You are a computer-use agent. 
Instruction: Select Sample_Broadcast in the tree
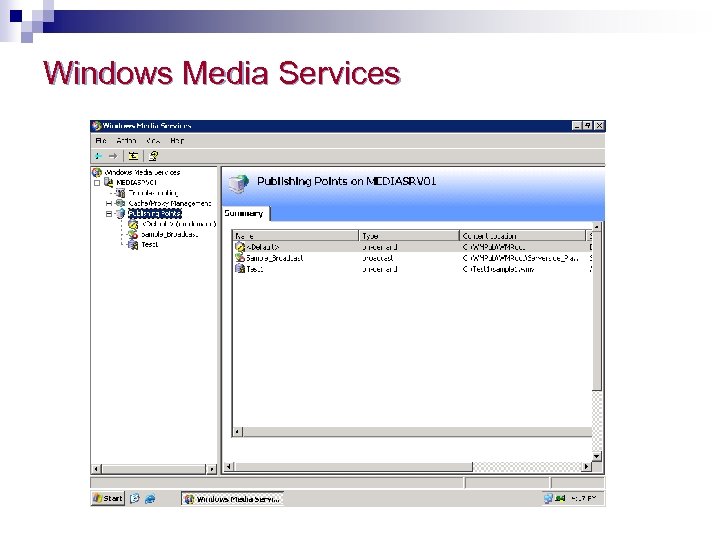click(x=169, y=234)
